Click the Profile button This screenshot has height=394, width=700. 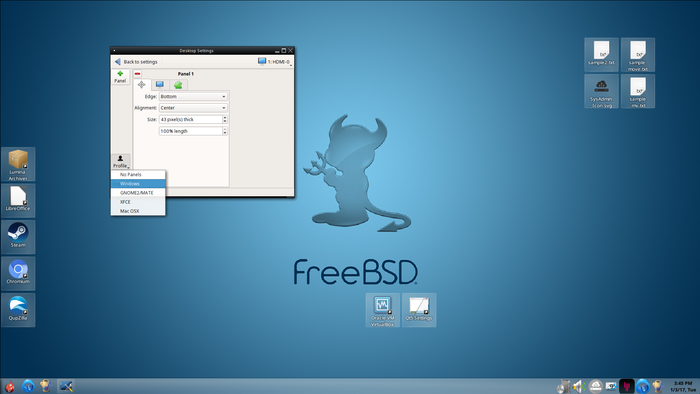pos(121,162)
